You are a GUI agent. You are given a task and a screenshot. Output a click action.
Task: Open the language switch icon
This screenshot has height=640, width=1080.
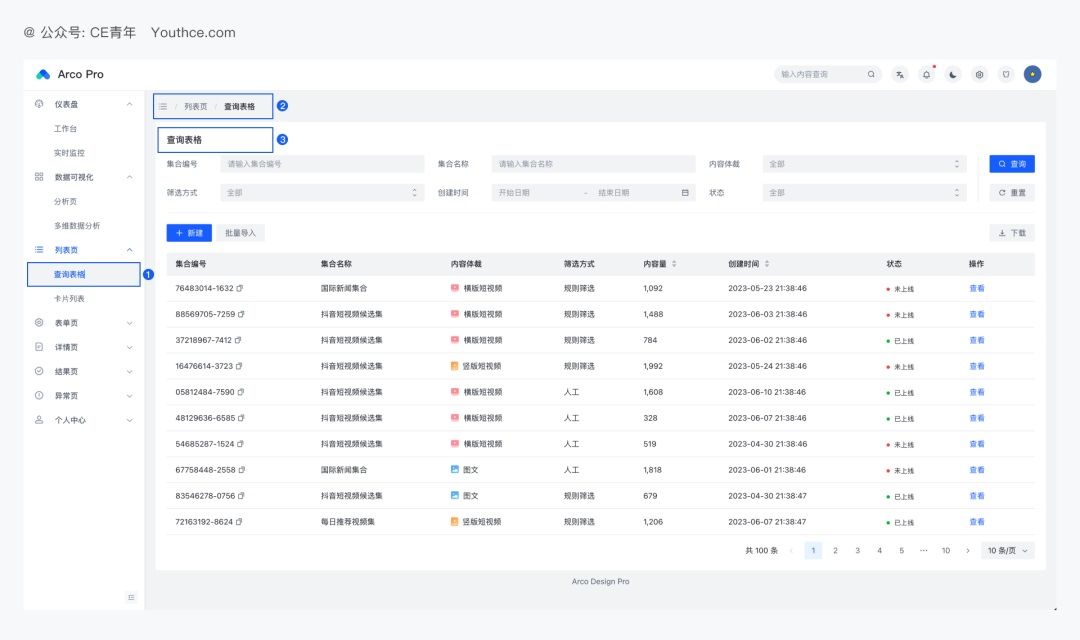tap(900, 74)
